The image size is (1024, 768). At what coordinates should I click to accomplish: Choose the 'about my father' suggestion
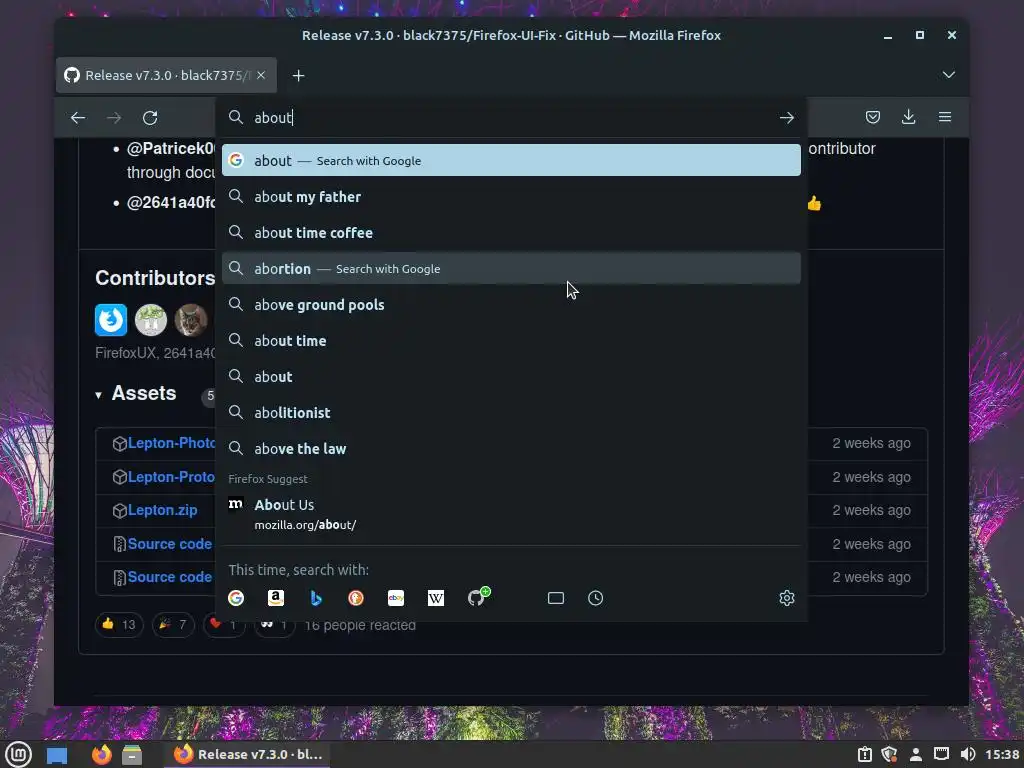pyautogui.click(x=511, y=197)
